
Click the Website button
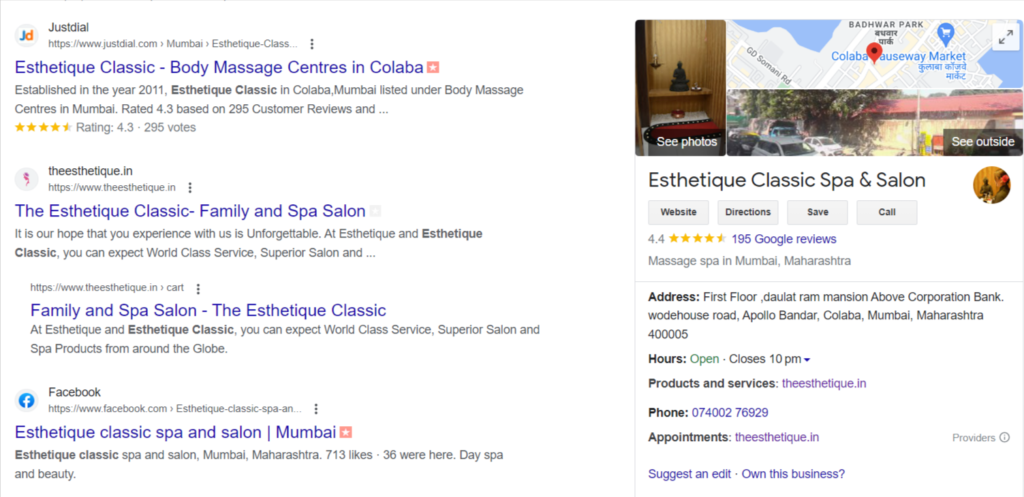click(679, 212)
